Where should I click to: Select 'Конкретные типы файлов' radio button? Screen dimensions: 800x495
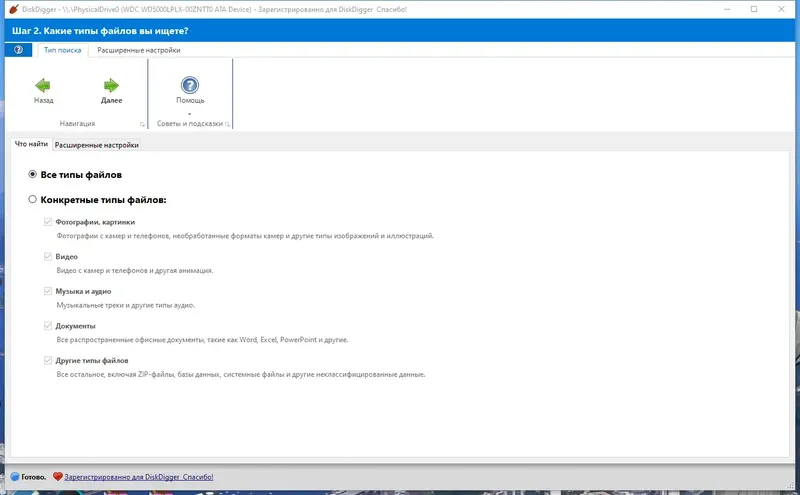click(33, 200)
